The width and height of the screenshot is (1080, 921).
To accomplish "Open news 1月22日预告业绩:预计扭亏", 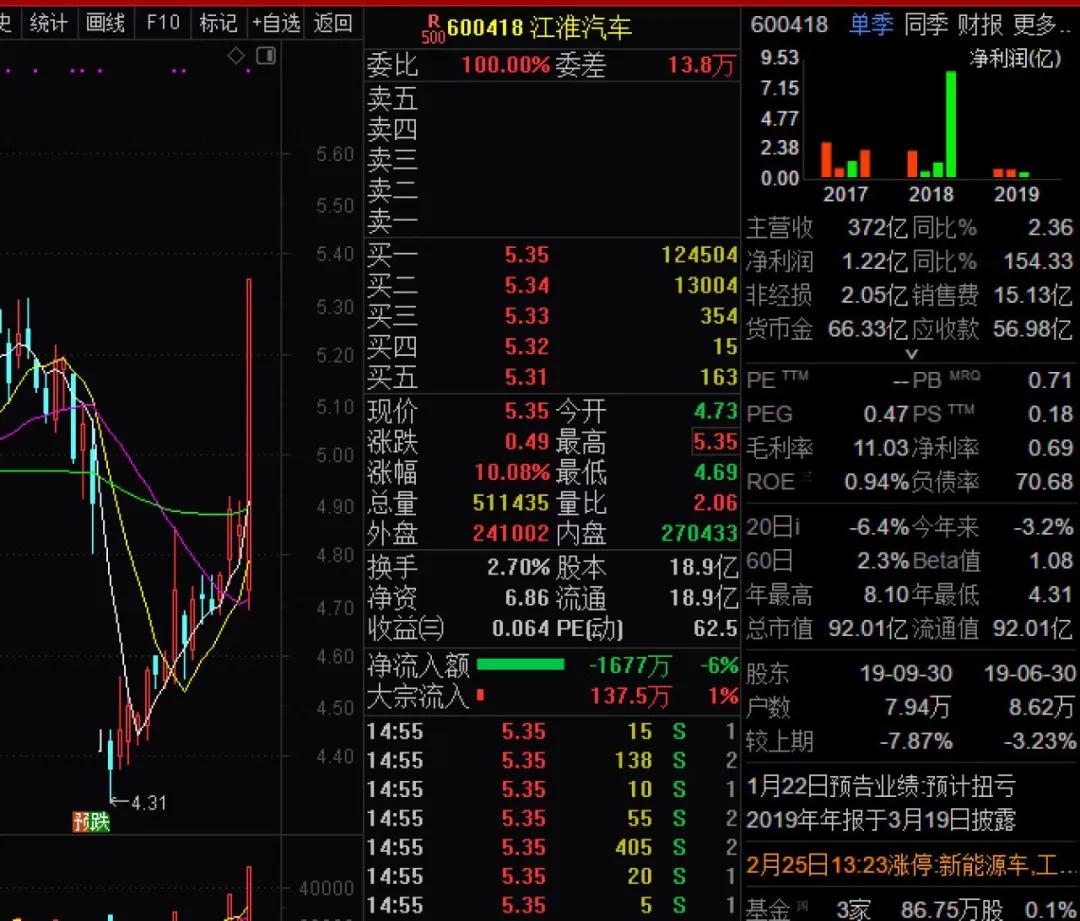I will click(x=881, y=786).
